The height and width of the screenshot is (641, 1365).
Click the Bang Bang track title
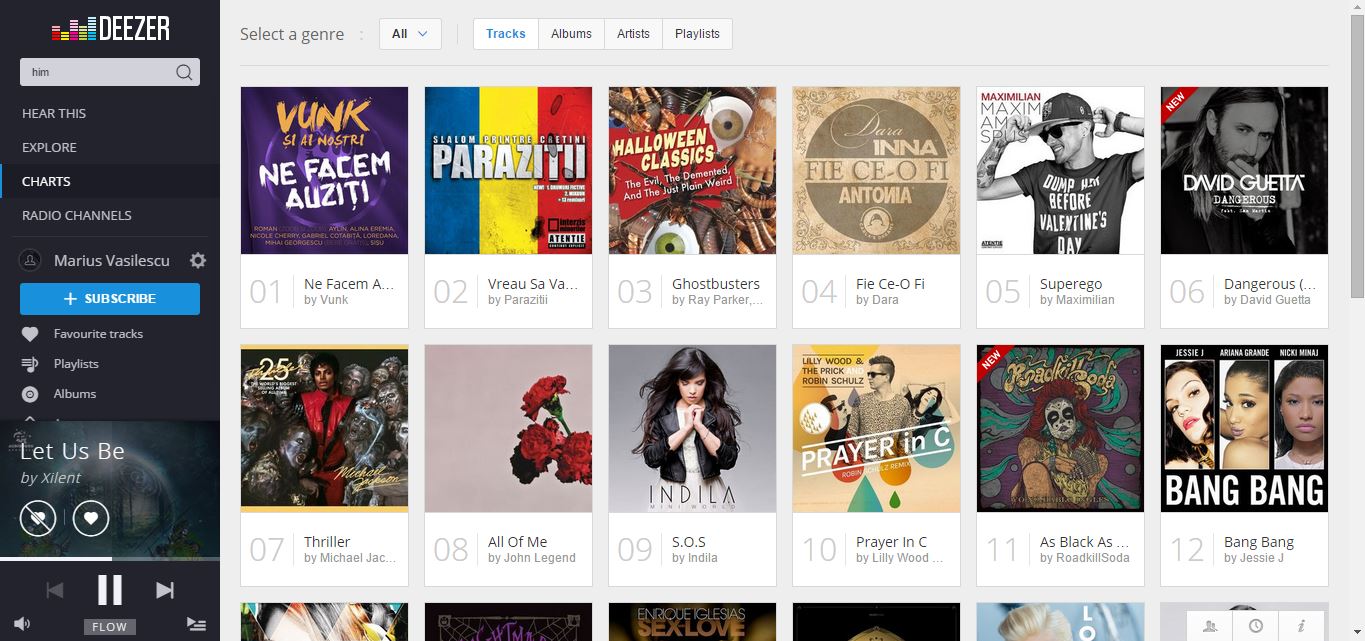point(1259,542)
